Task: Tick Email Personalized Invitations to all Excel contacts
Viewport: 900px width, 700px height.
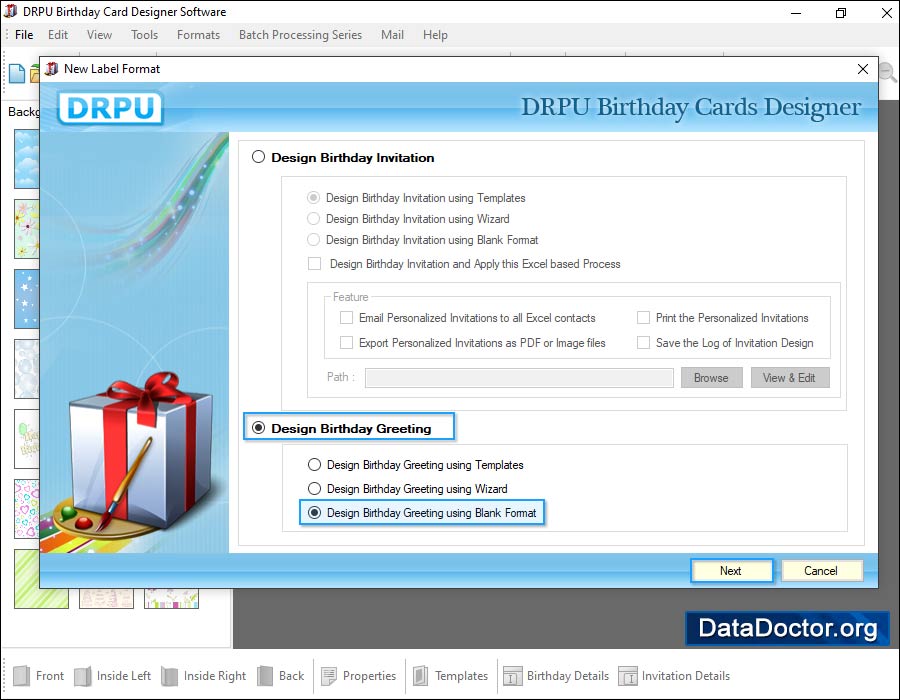Action: (x=346, y=317)
